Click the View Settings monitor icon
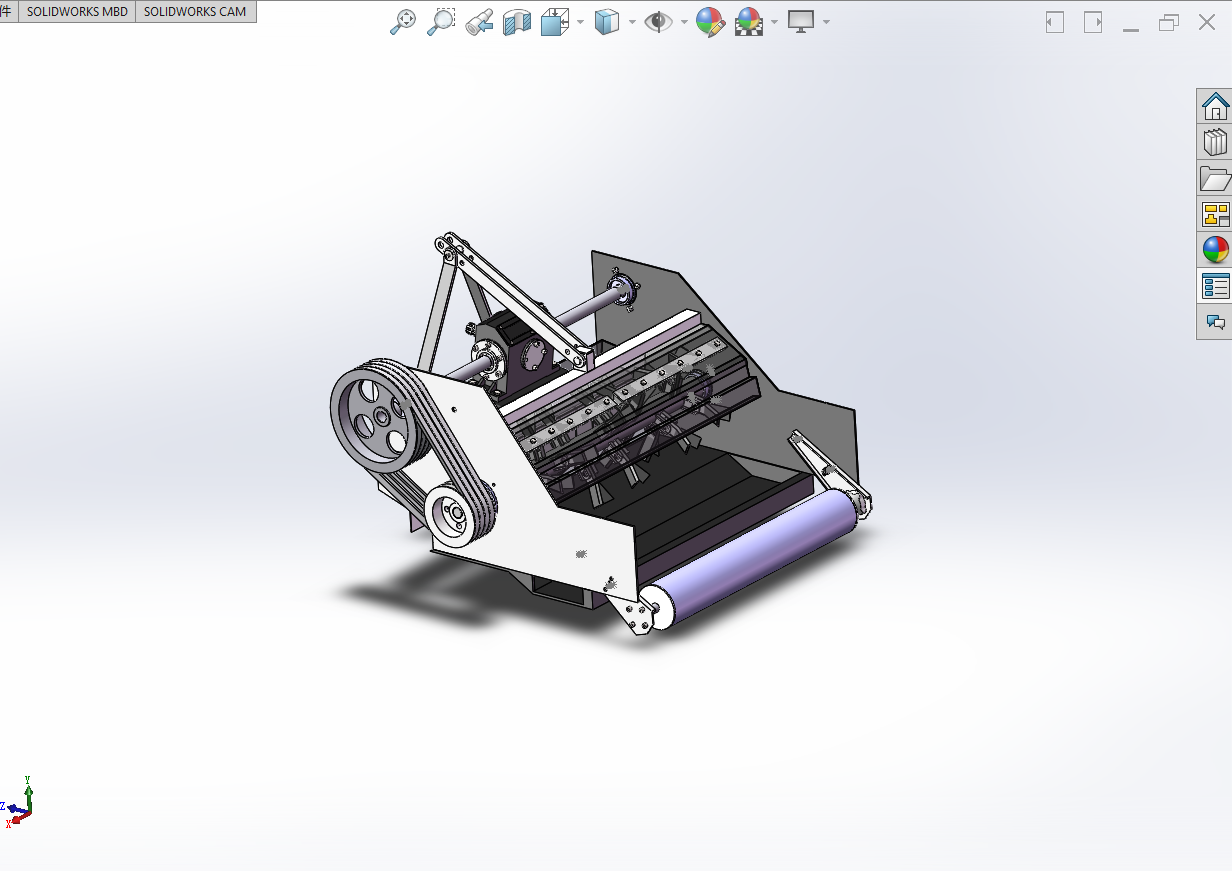This screenshot has width=1232, height=871. (801, 22)
